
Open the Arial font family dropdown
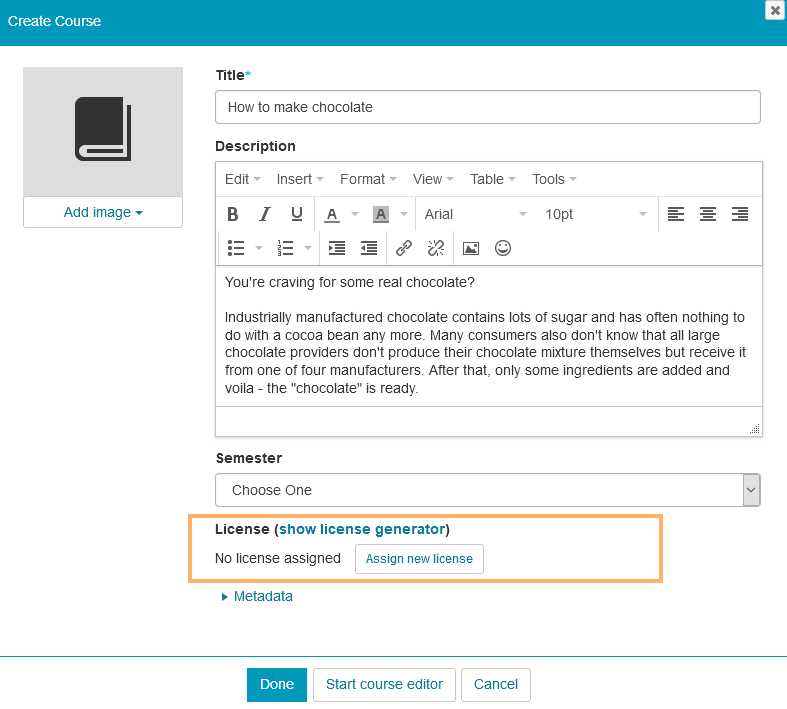point(475,214)
